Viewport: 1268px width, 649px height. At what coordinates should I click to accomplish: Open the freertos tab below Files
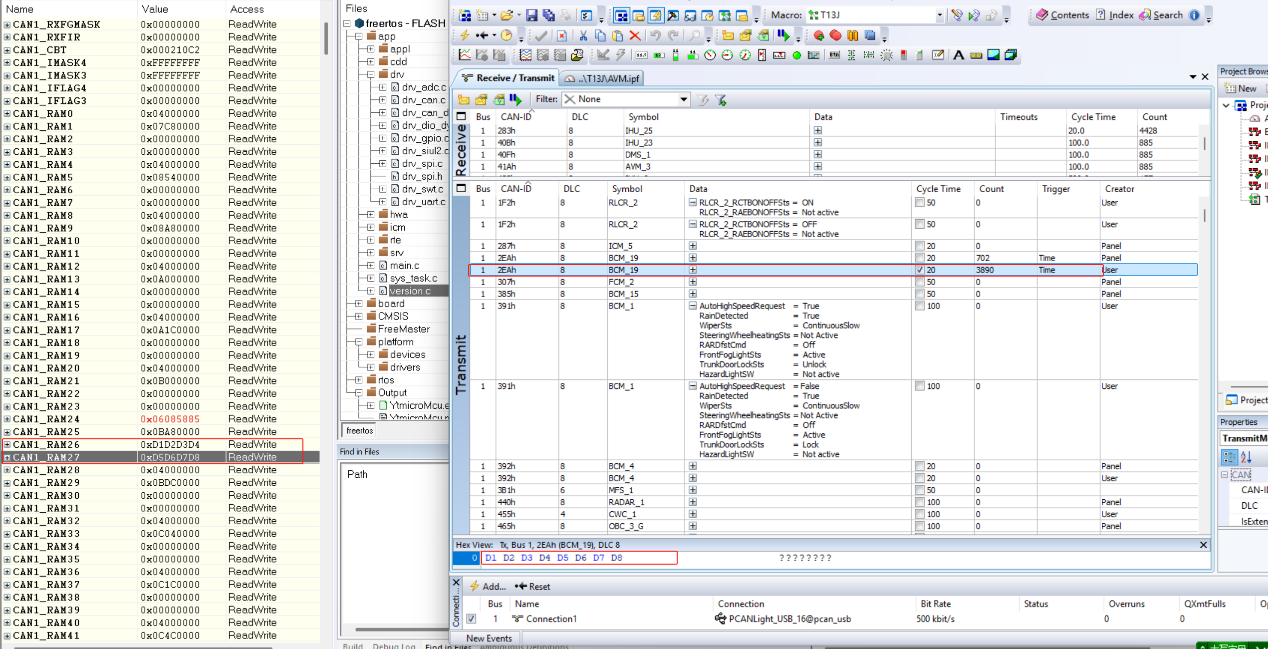coord(359,431)
